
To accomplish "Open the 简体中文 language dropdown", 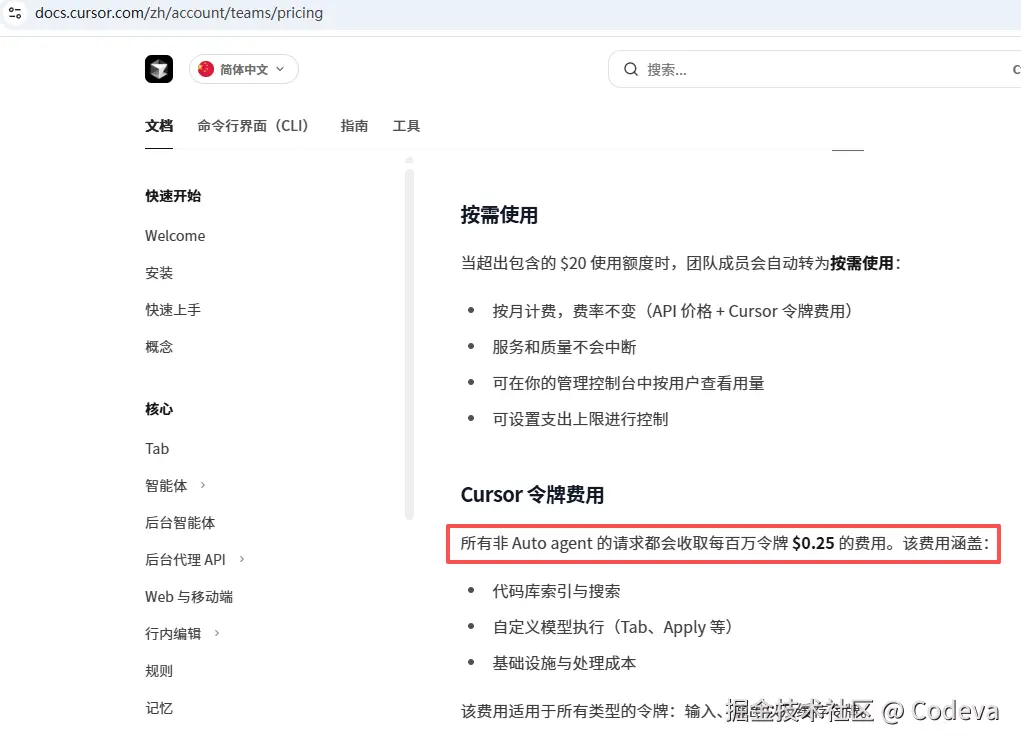I will (243, 69).
